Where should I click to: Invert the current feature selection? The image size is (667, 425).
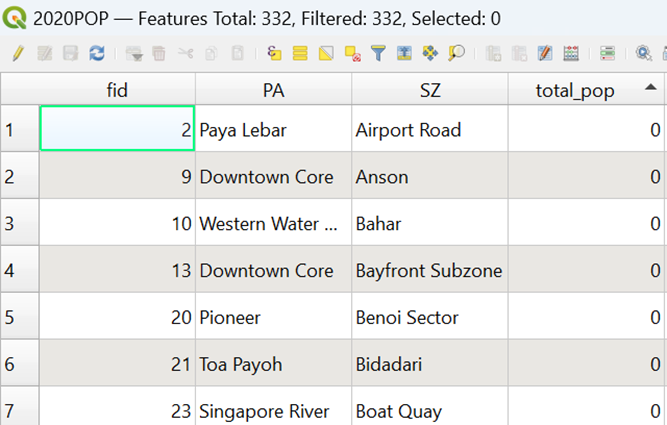(x=326, y=53)
